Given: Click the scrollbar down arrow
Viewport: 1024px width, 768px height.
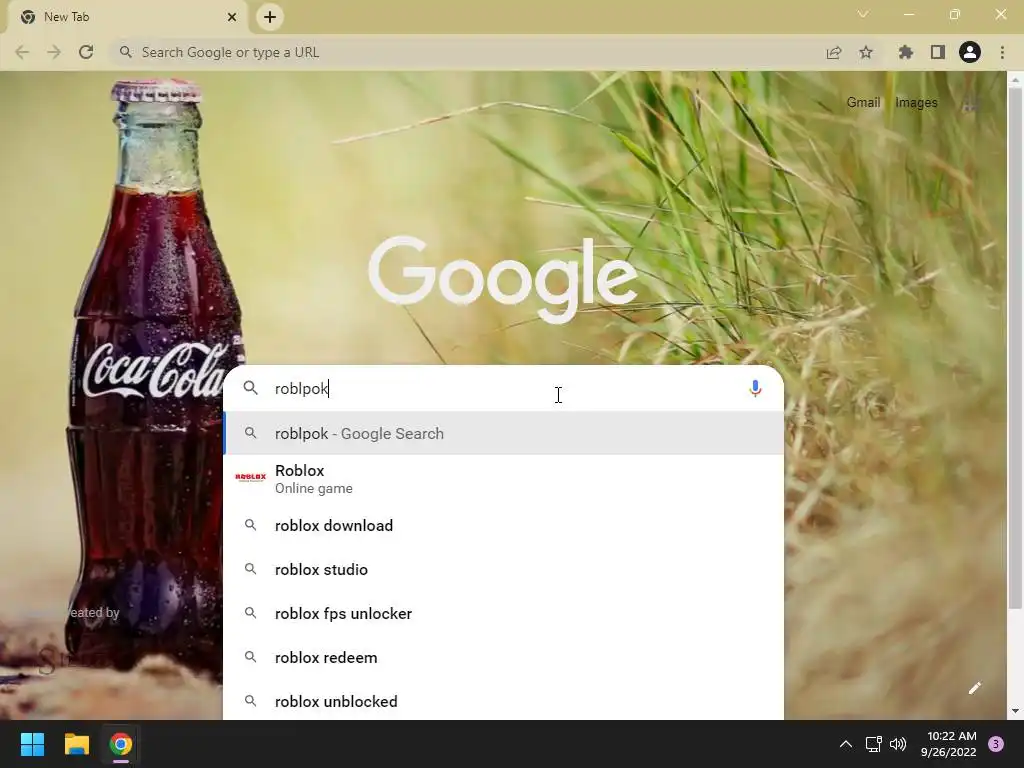Looking at the screenshot, I should click(x=1015, y=711).
